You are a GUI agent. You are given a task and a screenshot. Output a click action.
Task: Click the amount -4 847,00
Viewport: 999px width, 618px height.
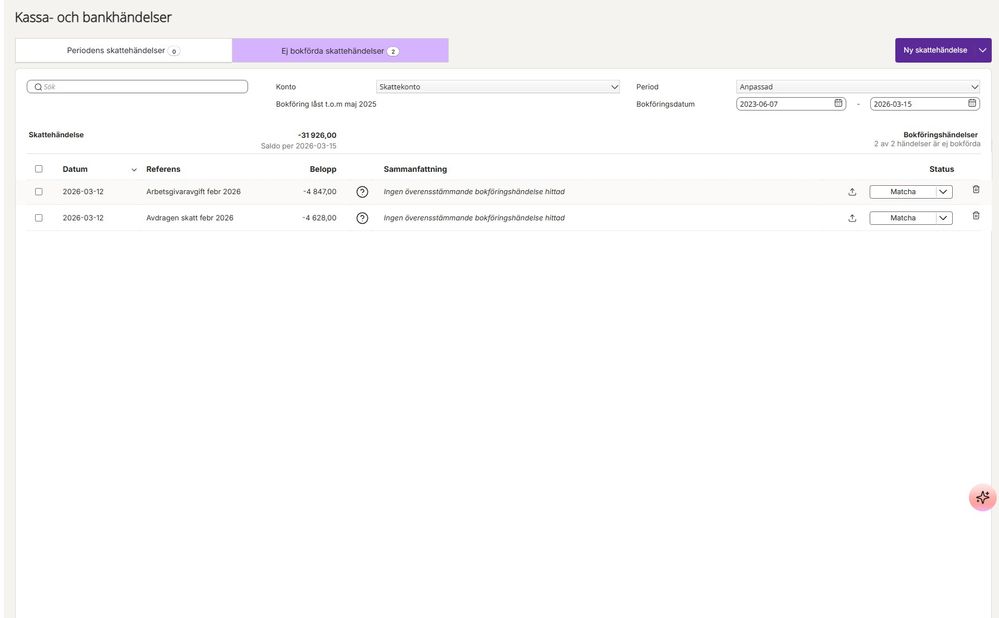320,192
